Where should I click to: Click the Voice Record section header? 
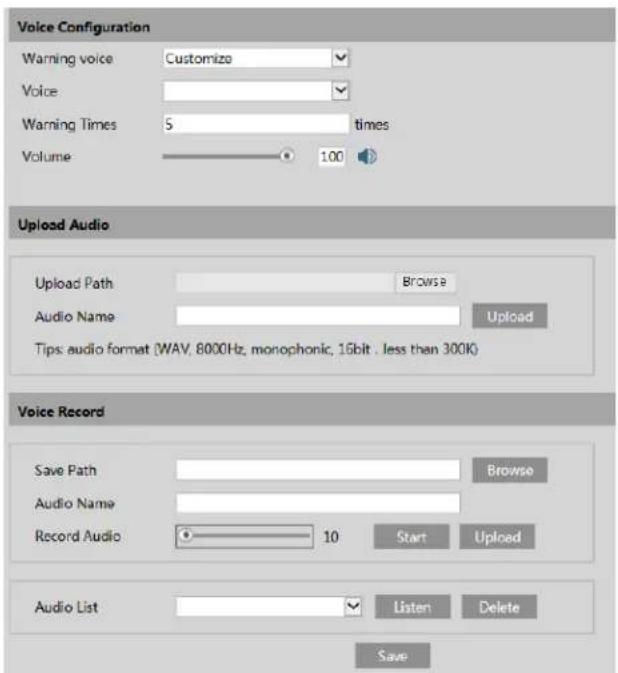(x=312, y=411)
